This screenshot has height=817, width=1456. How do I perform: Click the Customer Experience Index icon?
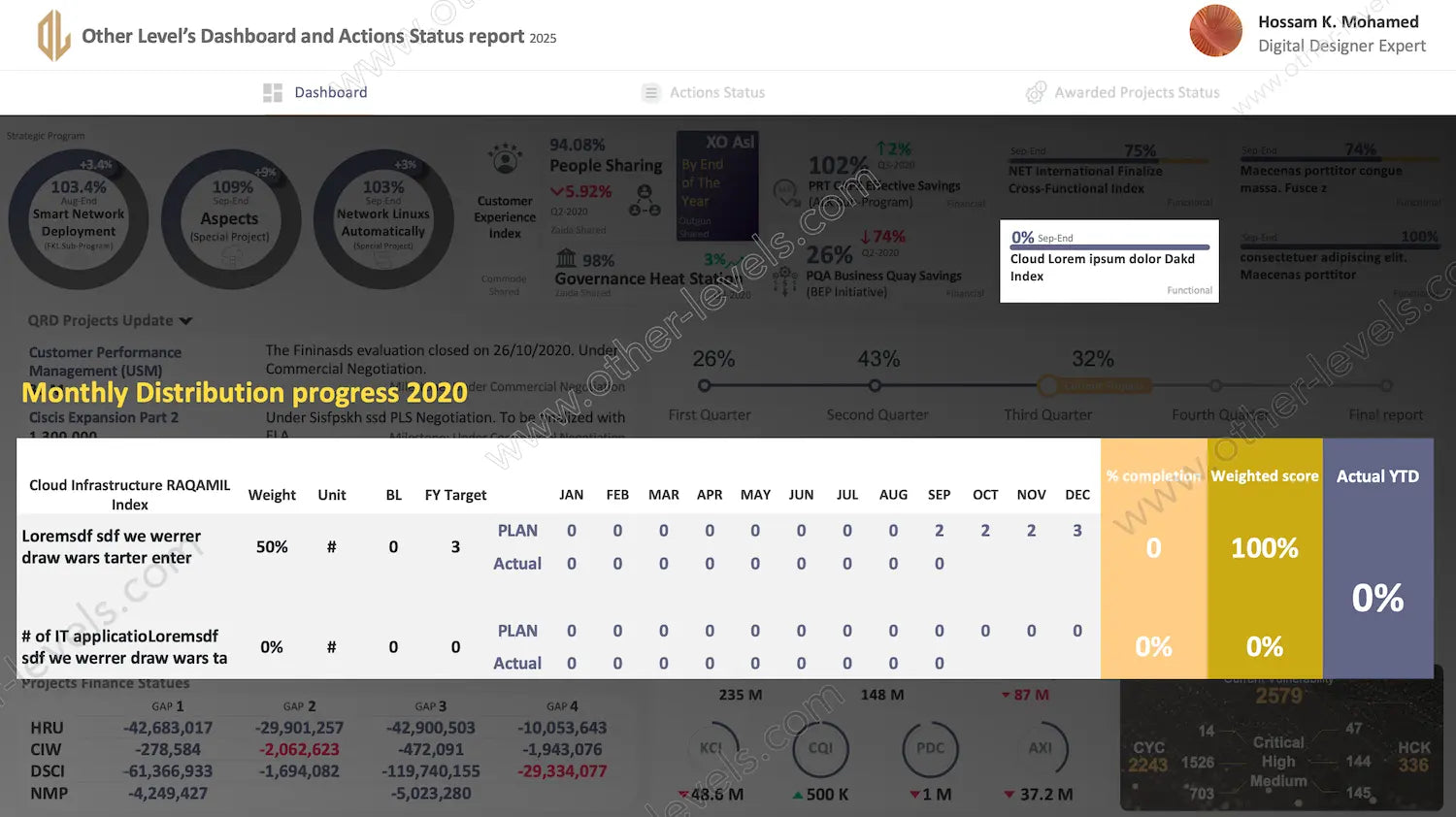point(505,160)
